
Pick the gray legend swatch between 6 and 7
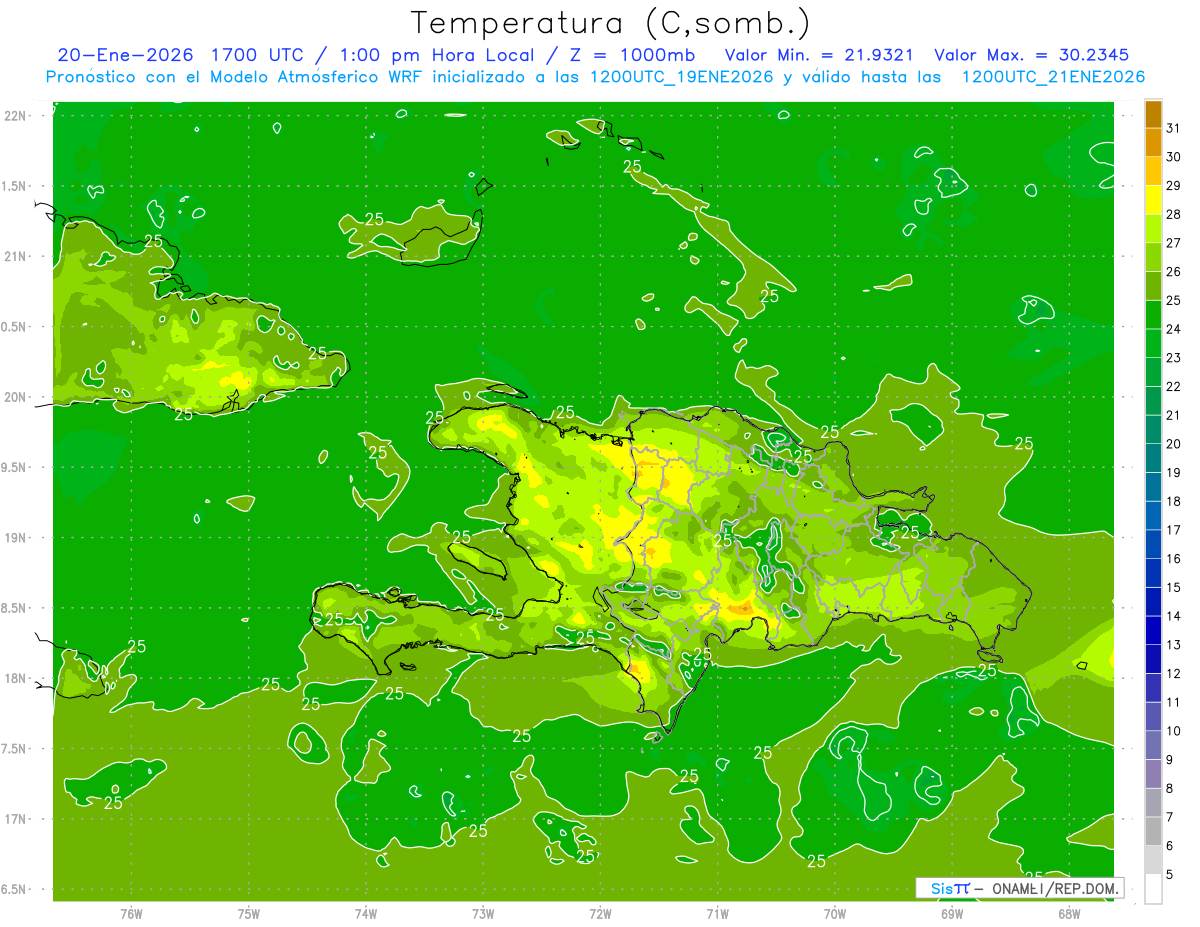click(1153, 832)
